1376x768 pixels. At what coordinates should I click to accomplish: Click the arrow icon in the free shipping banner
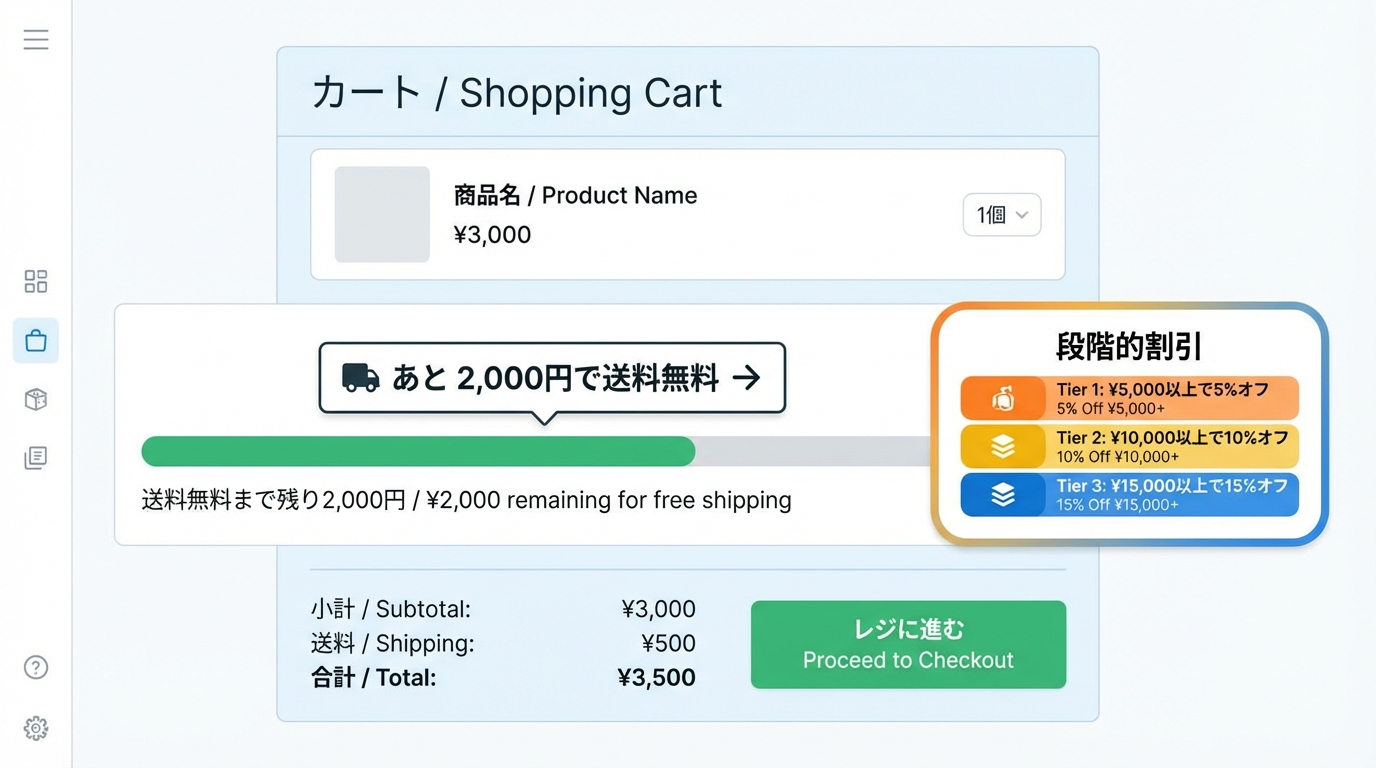click(x=745, y=377)
